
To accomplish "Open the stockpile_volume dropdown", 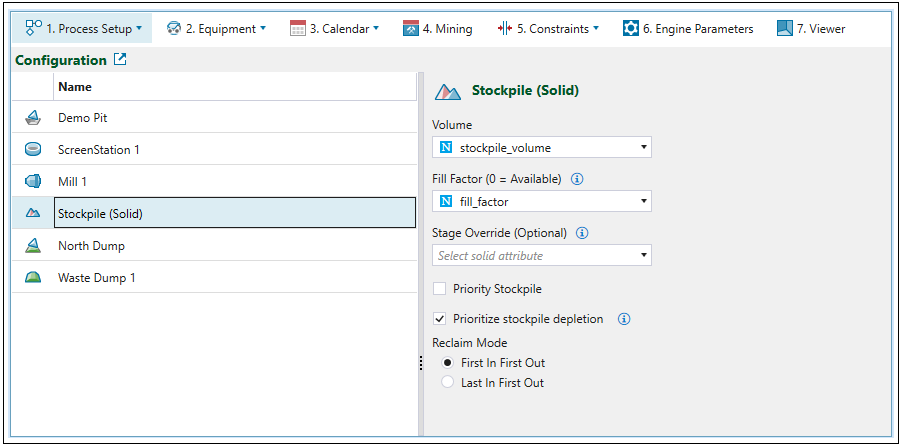I will [542, 148].
